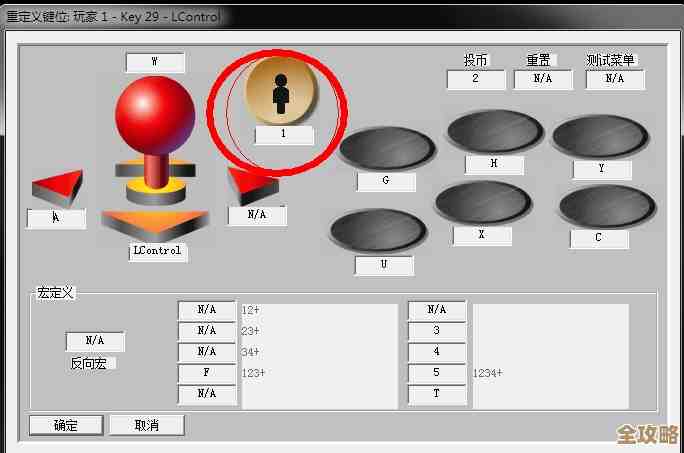684x453 pixels.
Task: Select the 投币 coin key field
Action: click(475, 79)
